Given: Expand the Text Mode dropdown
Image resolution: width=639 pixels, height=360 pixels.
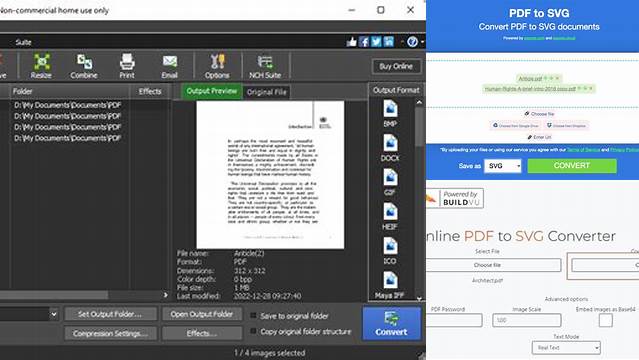Looking at the screenshot, I should pos(566,348).
